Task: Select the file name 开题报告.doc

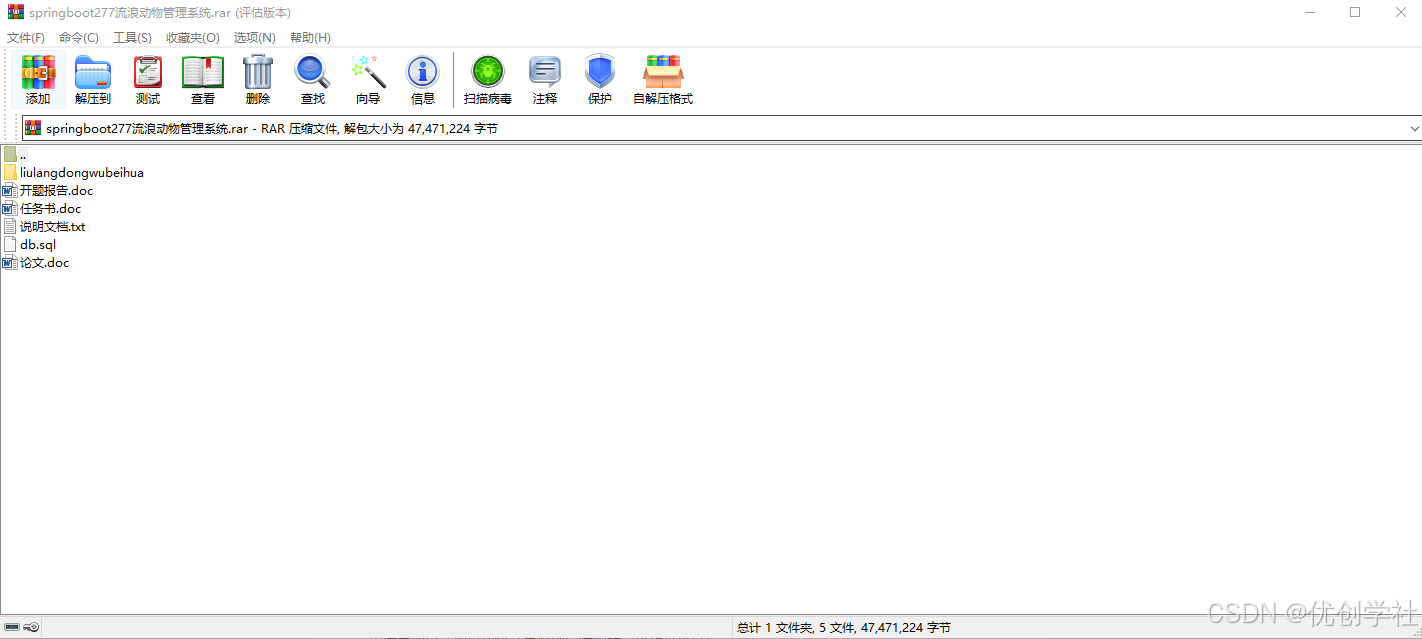Action: point(57,190)
